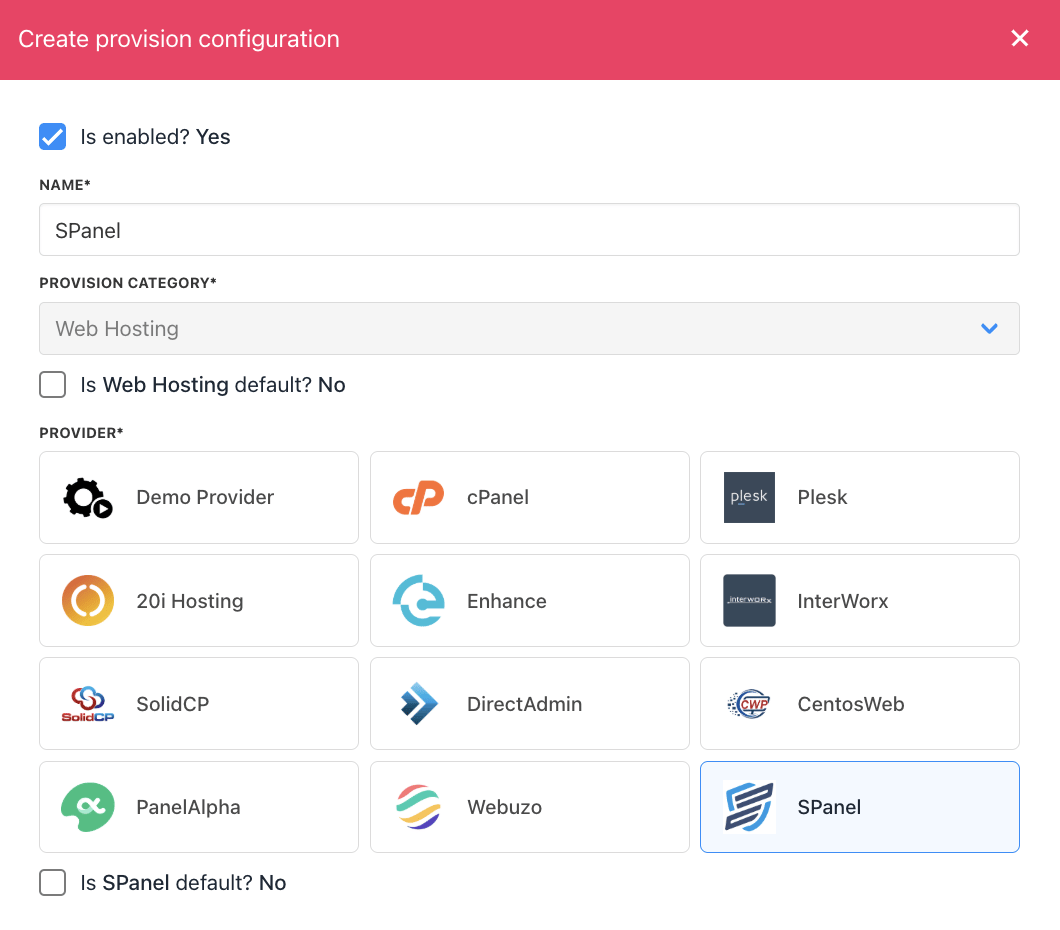Choose the Enhance provider label
The width and height of the screenshot is (1060, 930).
(x=506, y=601)
